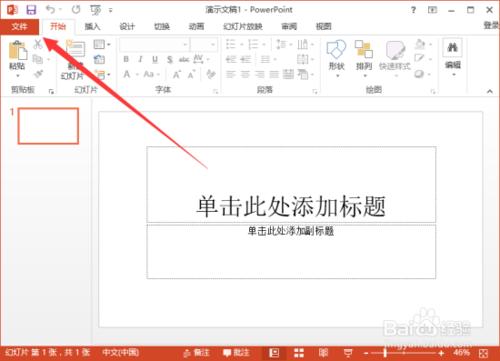This screenshot has width=500, height=361.
Task: Click Decrease Font Size icon
Action: tap(191, 74)
